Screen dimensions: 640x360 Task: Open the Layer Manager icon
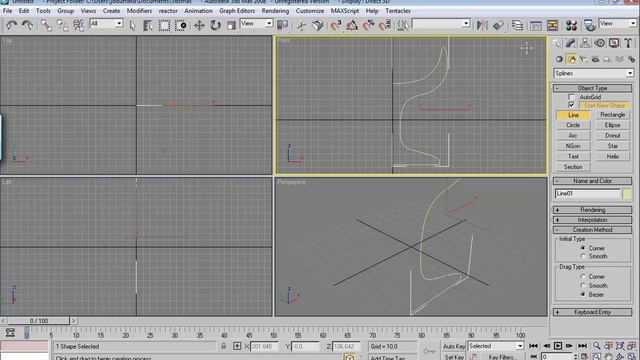click(x=518, y=25)
